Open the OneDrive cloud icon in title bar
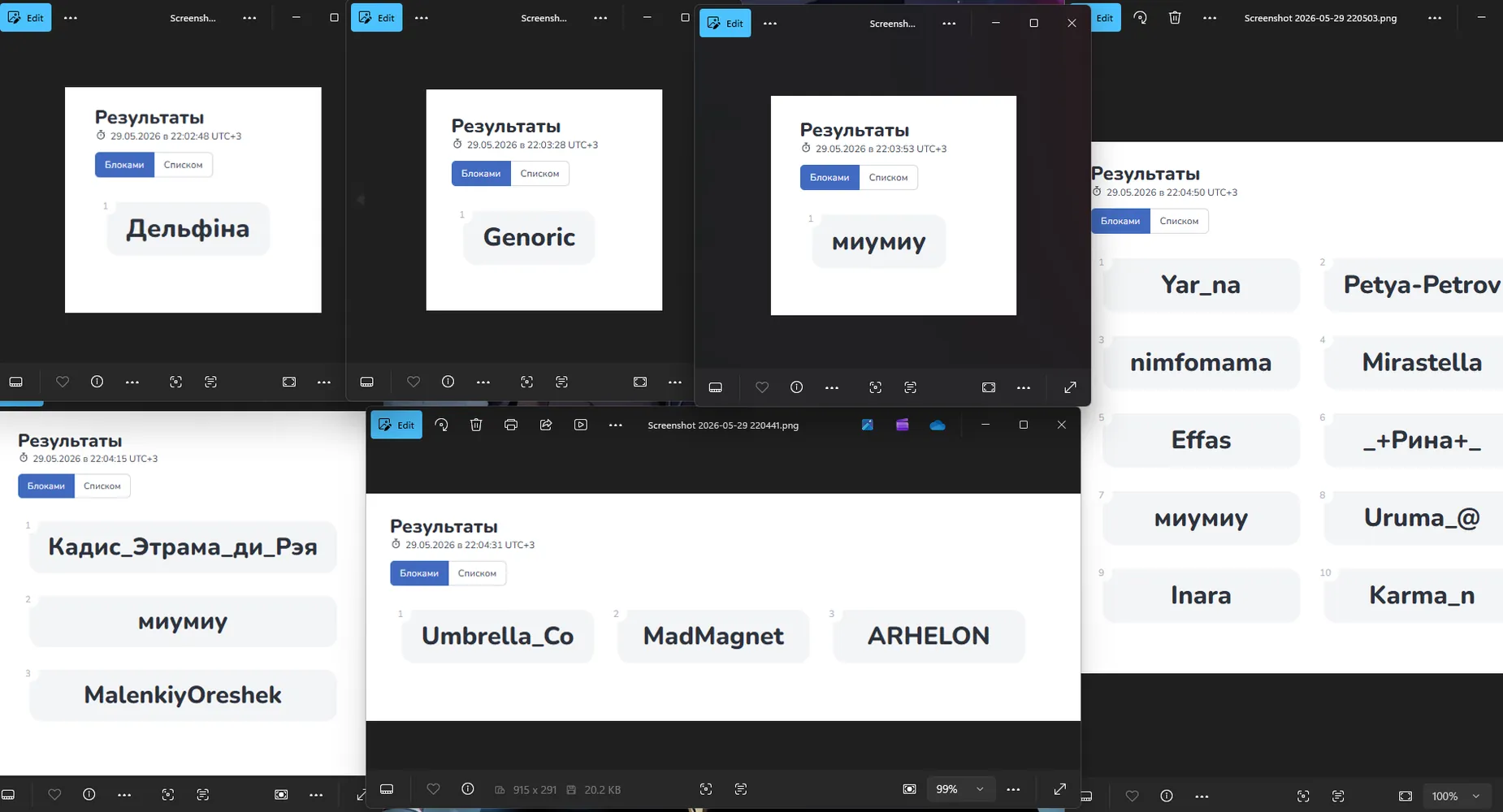This screenshot has width=1503, height=812. tap(938, 425)
